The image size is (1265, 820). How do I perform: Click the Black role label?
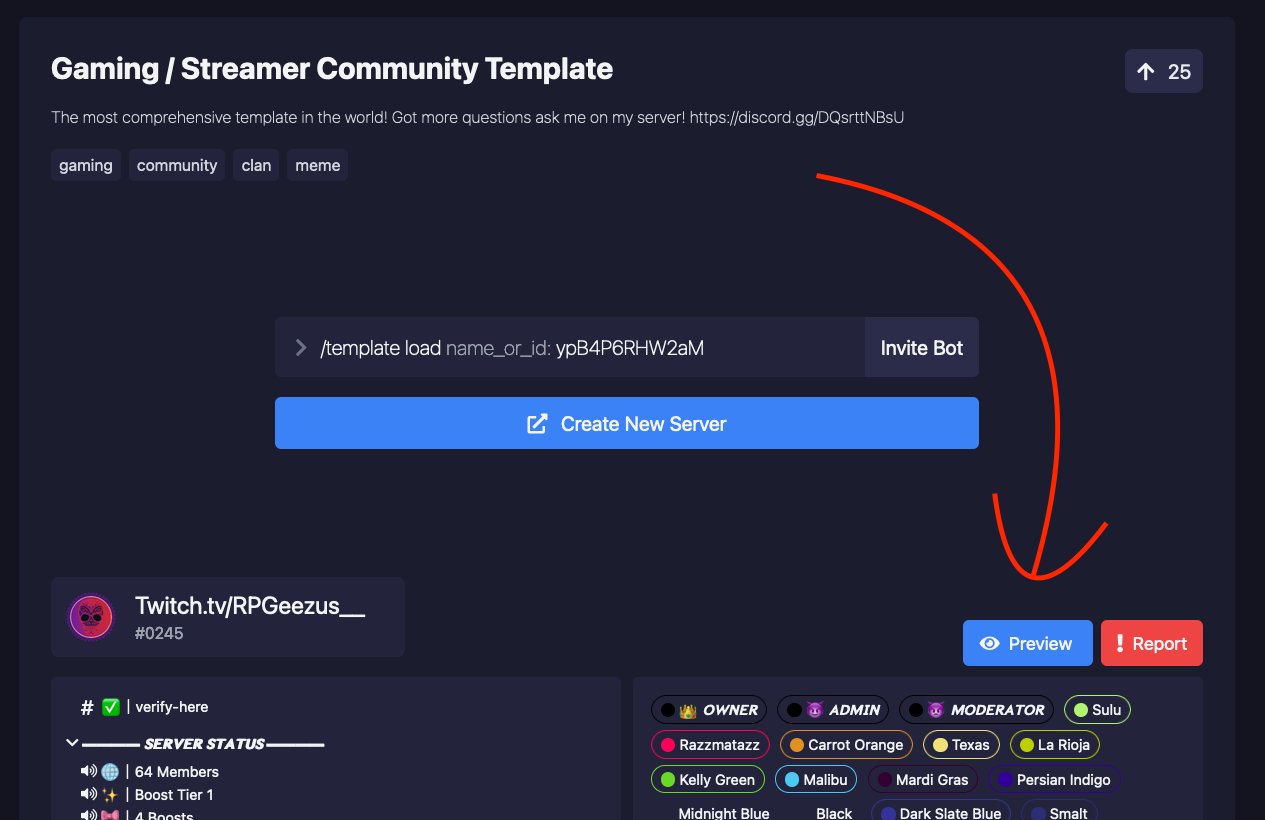click(834, 813)
